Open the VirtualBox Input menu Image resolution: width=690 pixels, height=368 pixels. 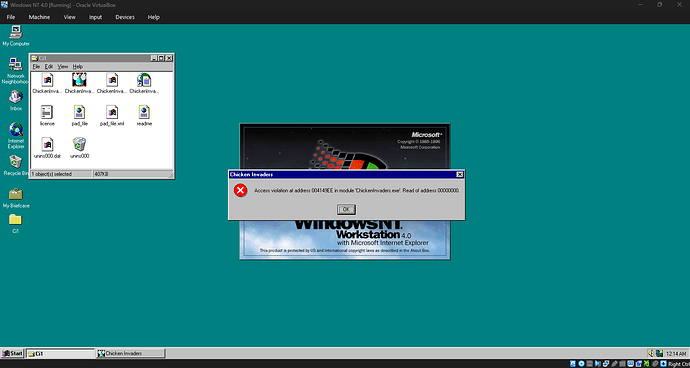pos(95,17)
